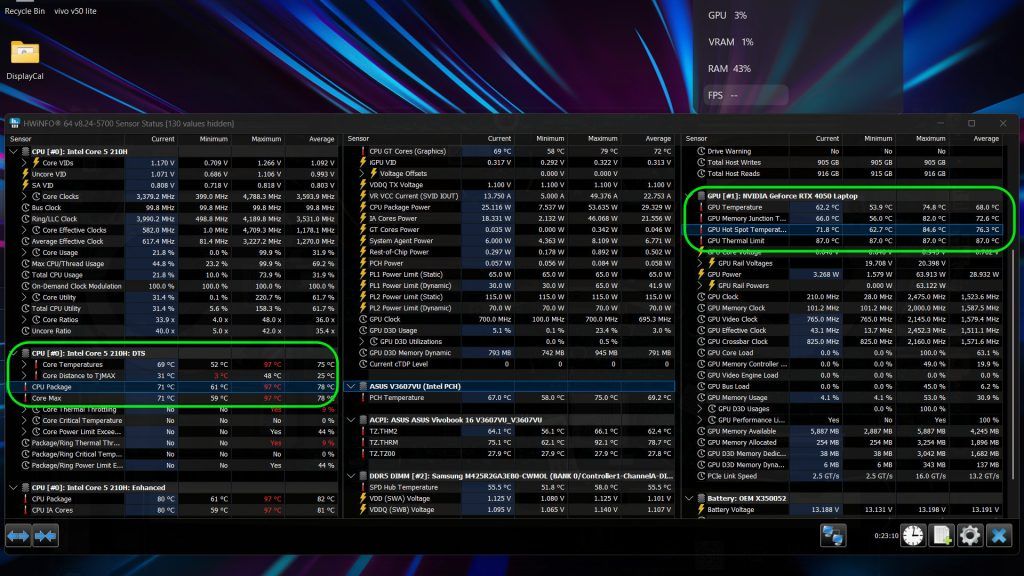The height and width of the screenshot is (576, 1024).
Task: Select the Core Max row
Action: point(174,398)
